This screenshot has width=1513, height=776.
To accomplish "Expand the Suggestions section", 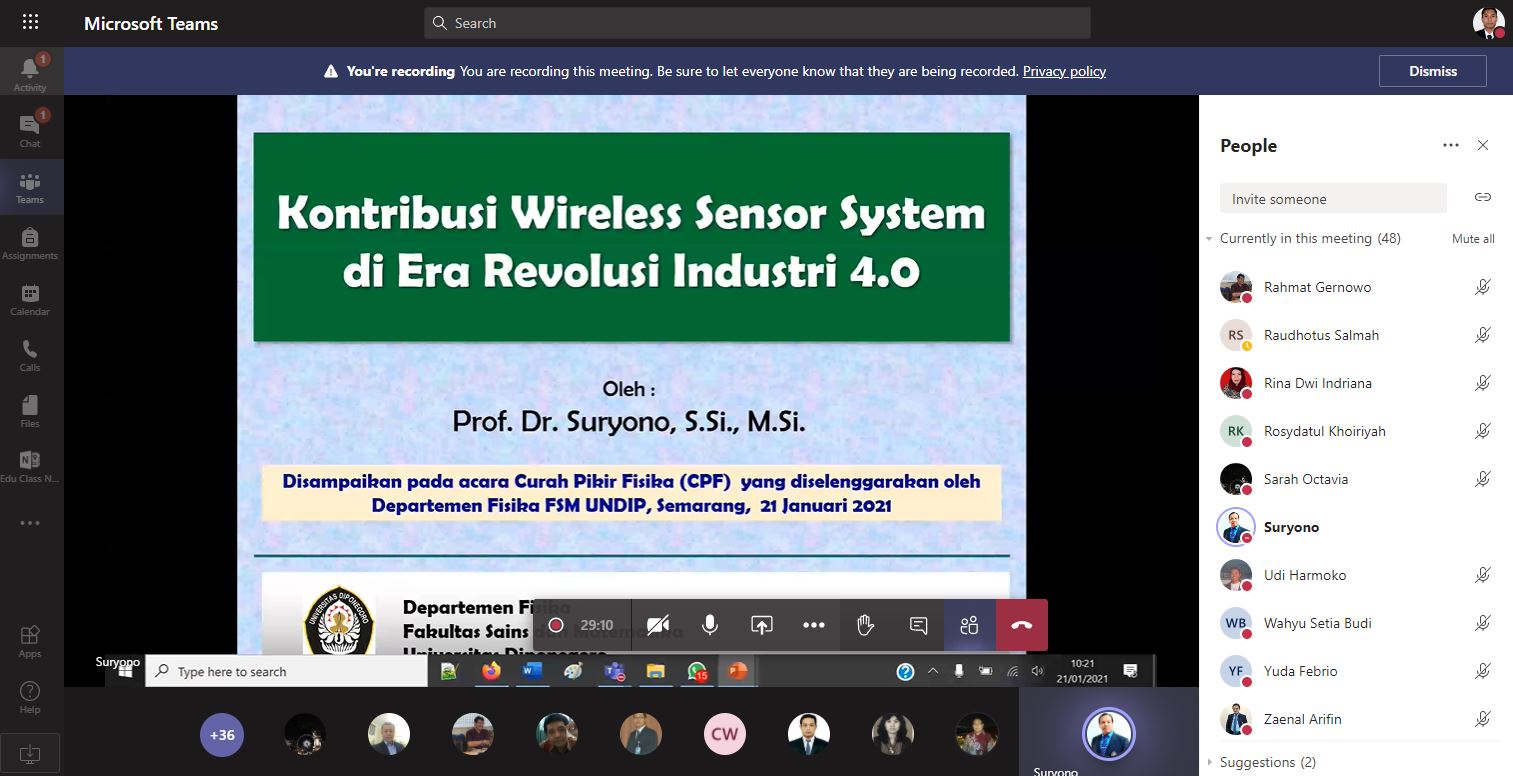I will (1210, 762).
